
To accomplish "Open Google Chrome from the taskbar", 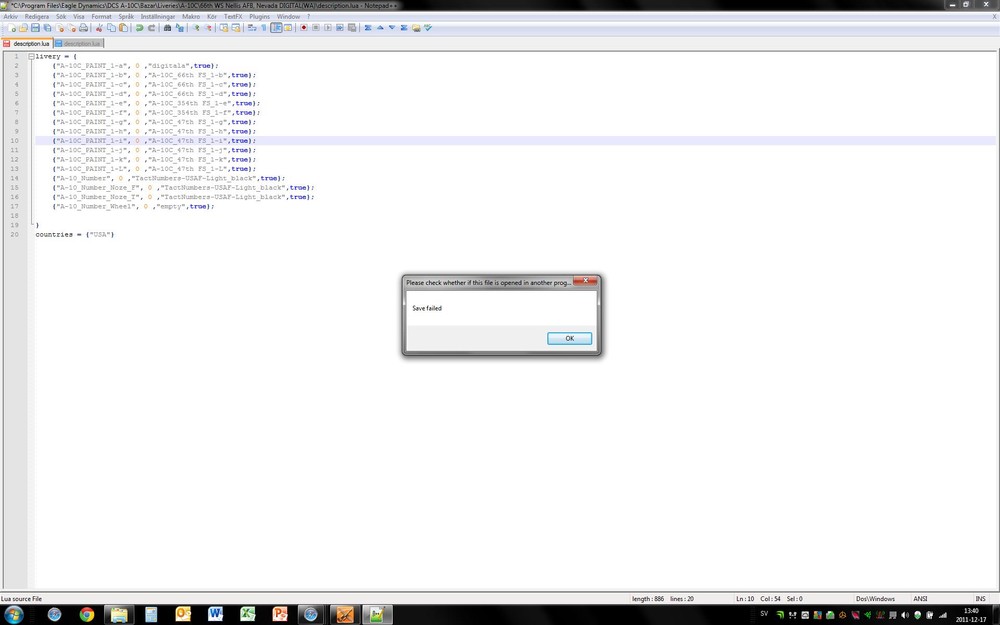I will tap(87, 615).
